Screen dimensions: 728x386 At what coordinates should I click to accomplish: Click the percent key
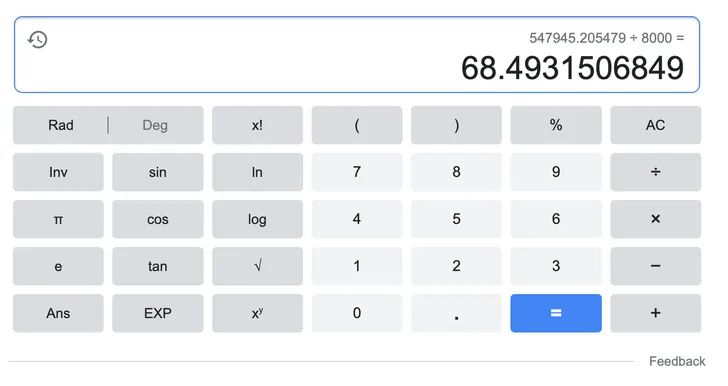point(556,125)
